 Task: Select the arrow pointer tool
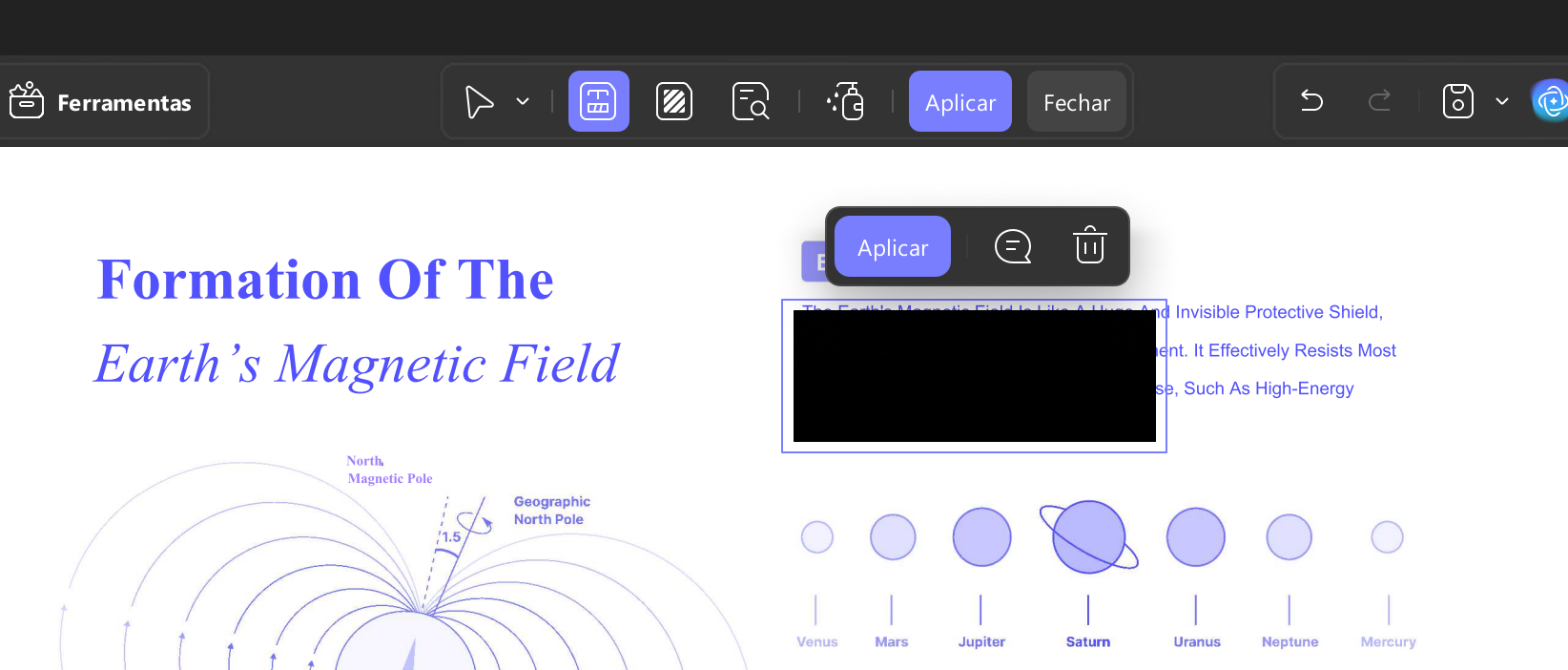(479, 101)
